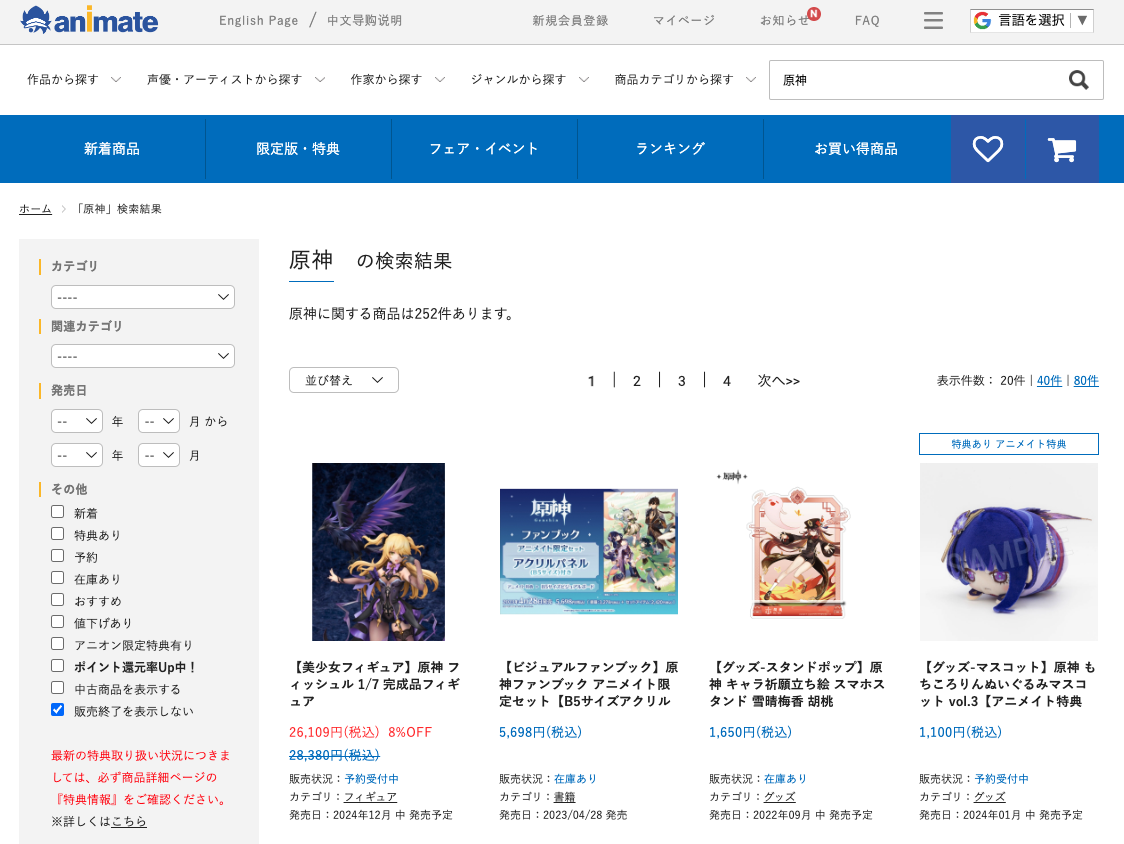Open the ランキング navigation menu

point(670,148)
